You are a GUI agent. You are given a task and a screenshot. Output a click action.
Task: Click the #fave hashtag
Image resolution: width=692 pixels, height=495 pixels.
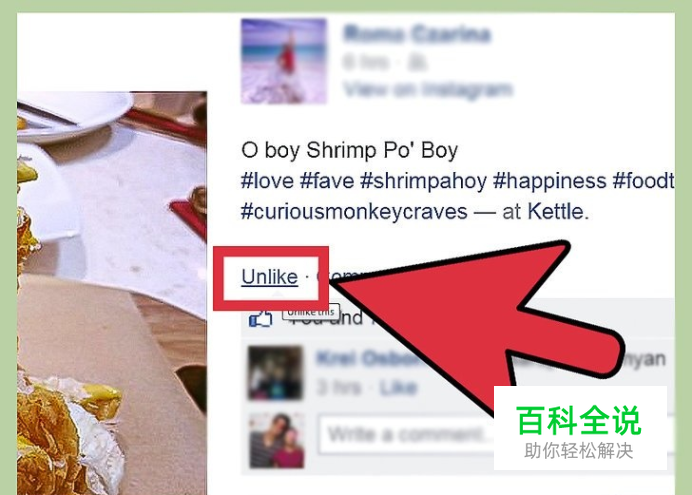click(327, 181)
